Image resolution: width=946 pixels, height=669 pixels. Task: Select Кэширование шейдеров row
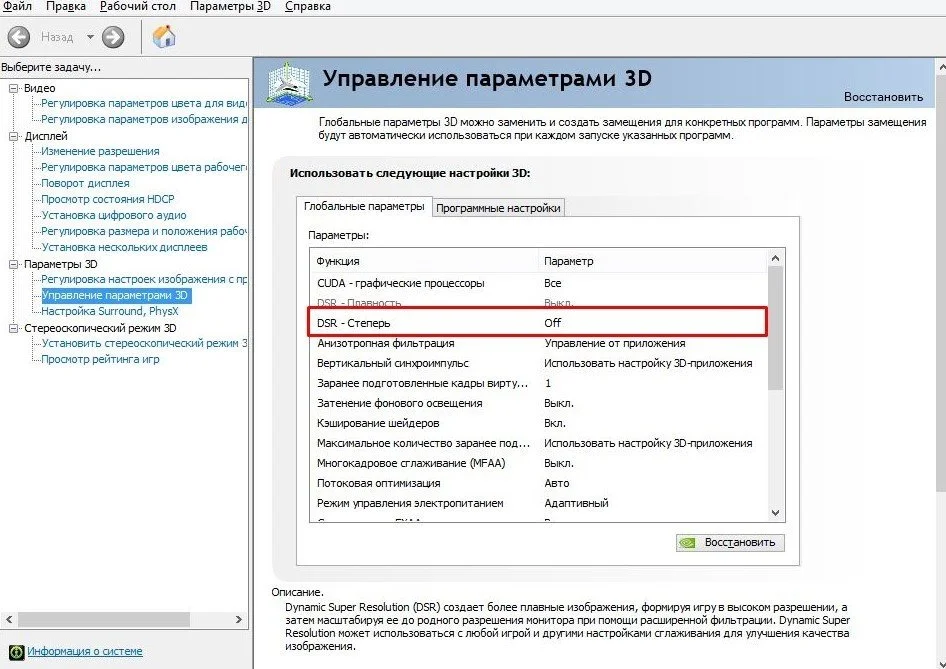538,423
